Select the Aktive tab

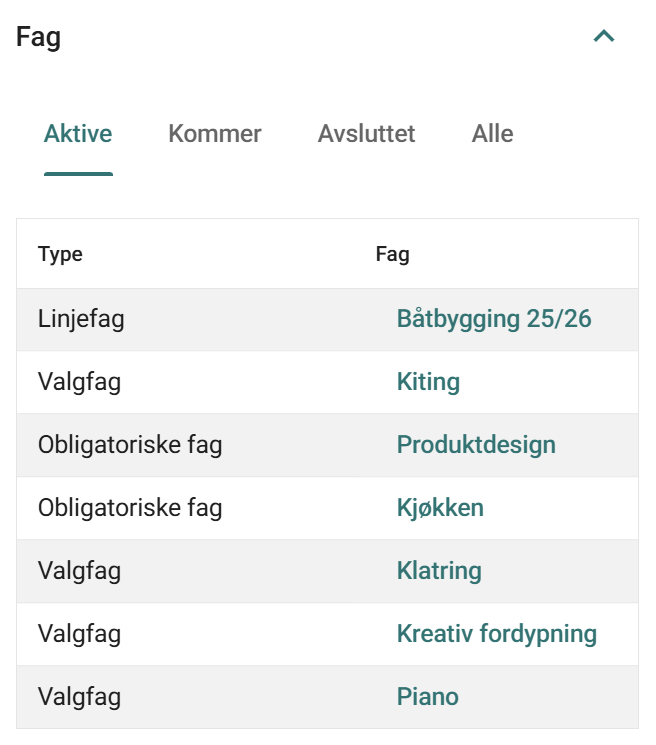[x=78, y=134]
